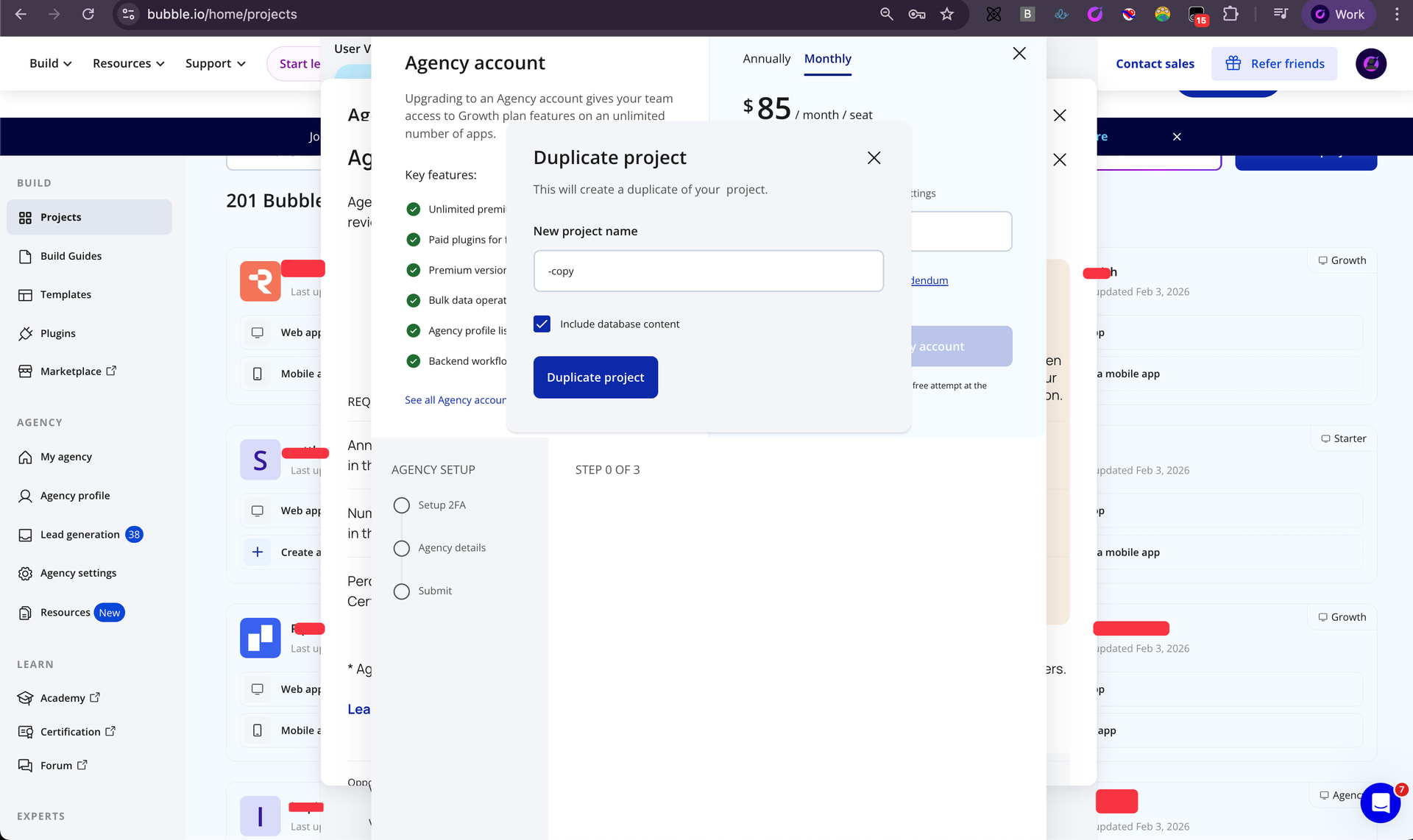The image size is (1413, 840).
Task: Expand the Build dropdown menu
Action: point(50,64)
